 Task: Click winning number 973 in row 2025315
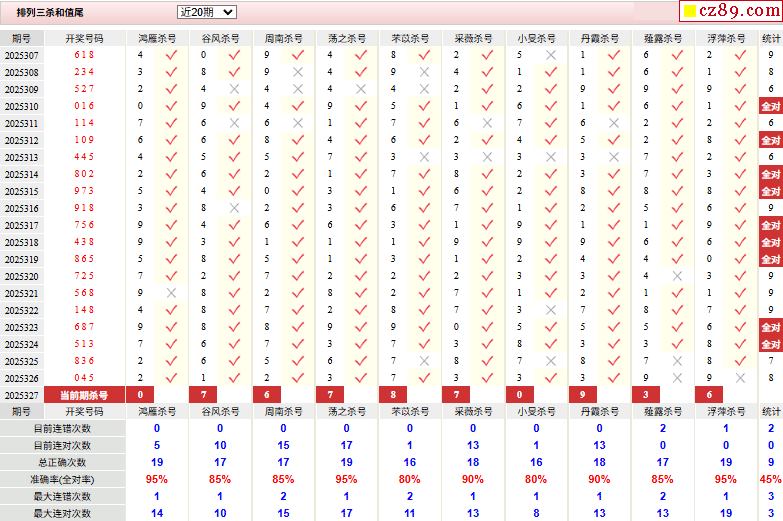(x=84, y=191)
